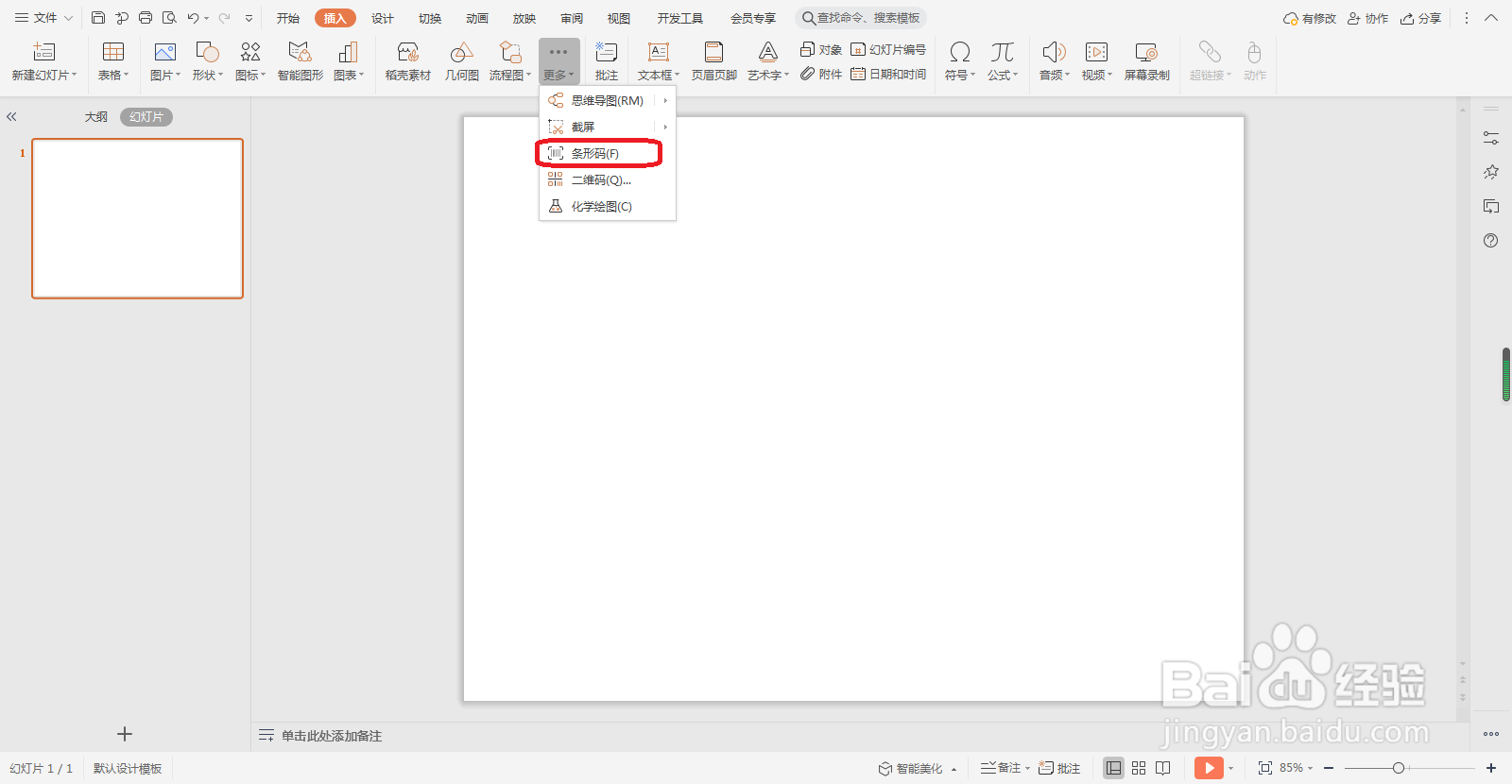
Task: Switch to slide sorter grid view
Action: tap(1139, 768)
